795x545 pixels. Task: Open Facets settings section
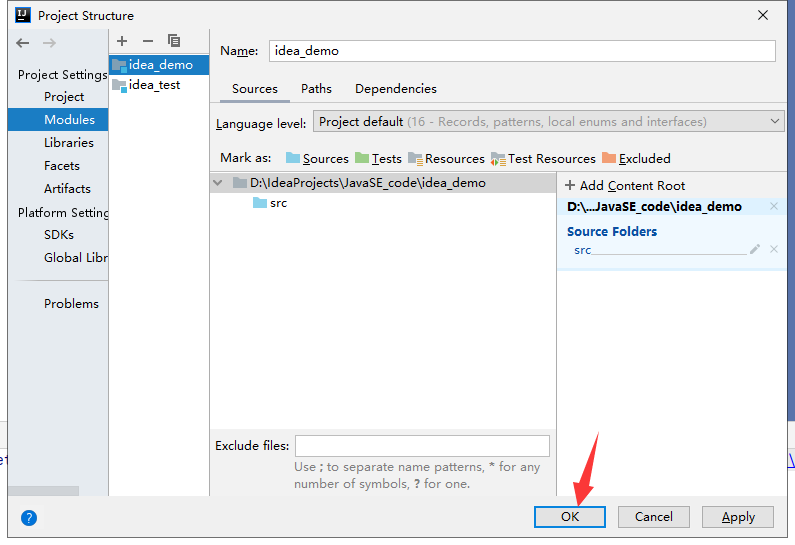[x=62, y=166]
